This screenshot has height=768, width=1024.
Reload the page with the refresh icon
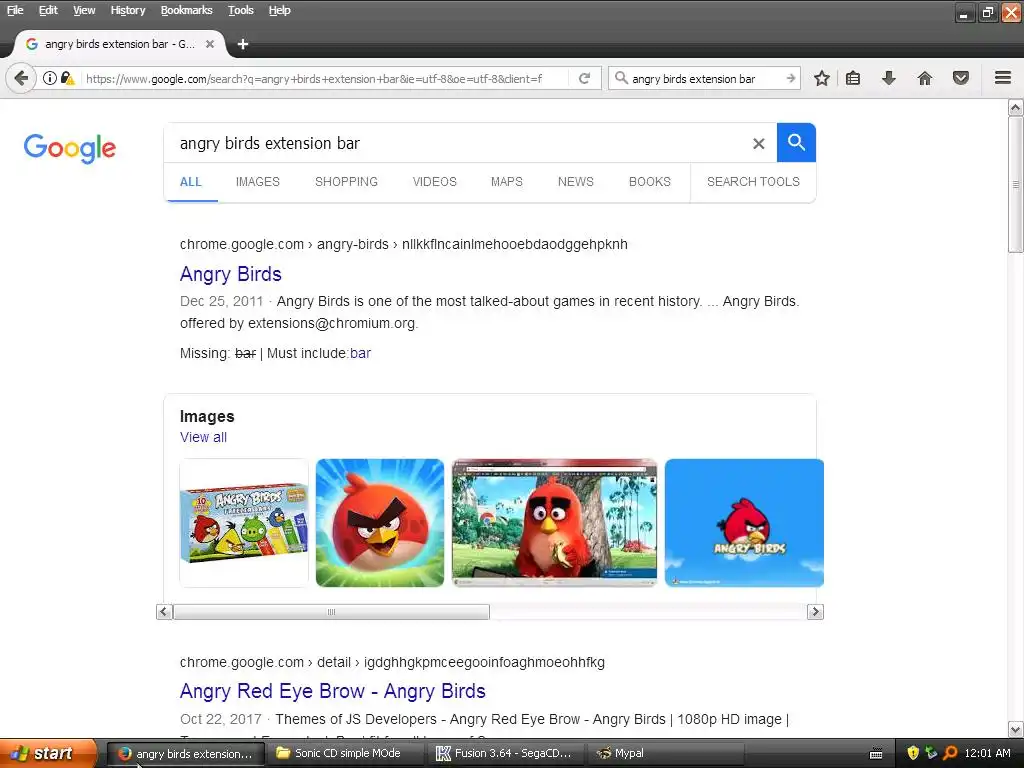pyautogui.click(x=584, y=78)
